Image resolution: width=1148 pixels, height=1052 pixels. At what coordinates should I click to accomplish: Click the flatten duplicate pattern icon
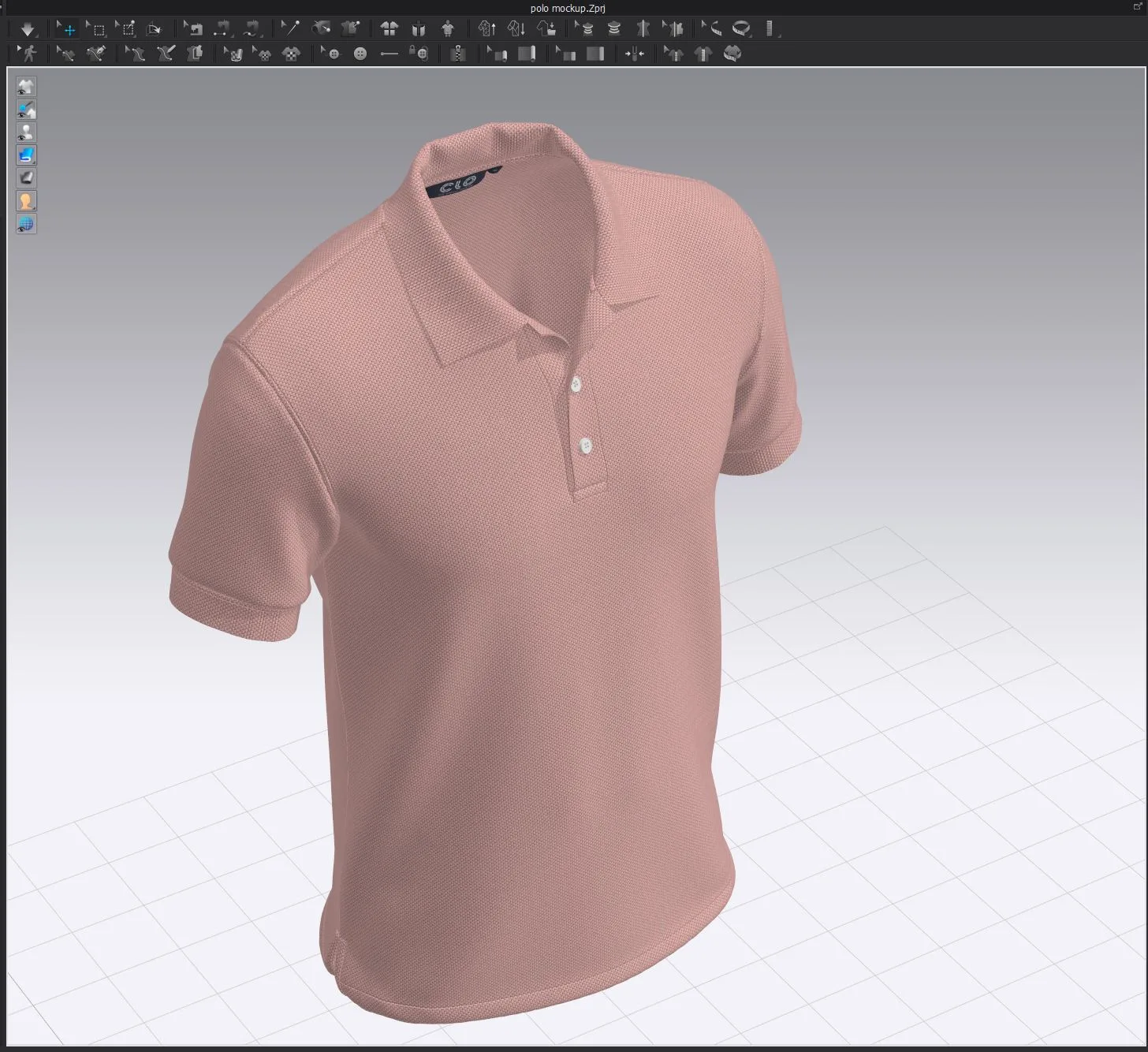coord(195,54)
